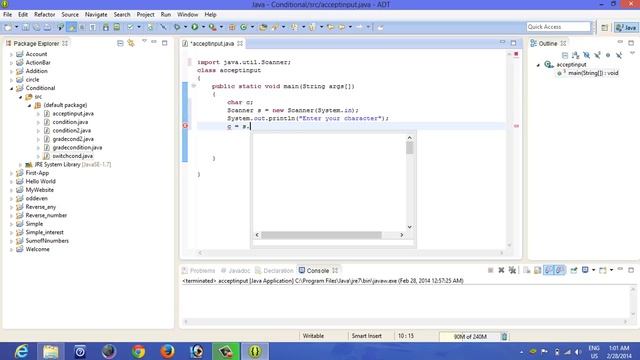Open the Source menu
This screenshot has height=360, width=640.
coord(70,14)
